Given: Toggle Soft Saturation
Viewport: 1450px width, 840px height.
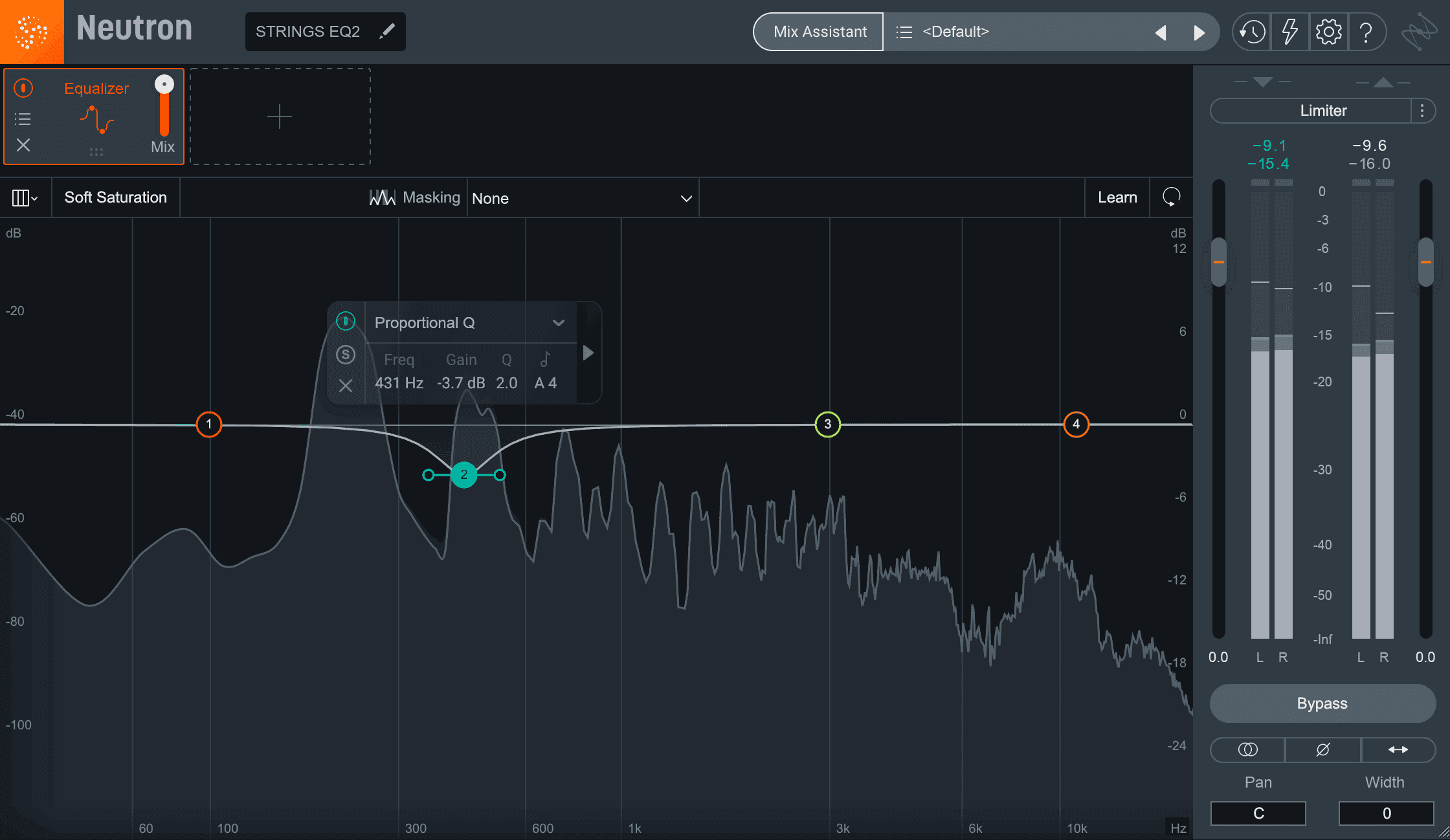Looking at the screenshot, I should (115, 197).
